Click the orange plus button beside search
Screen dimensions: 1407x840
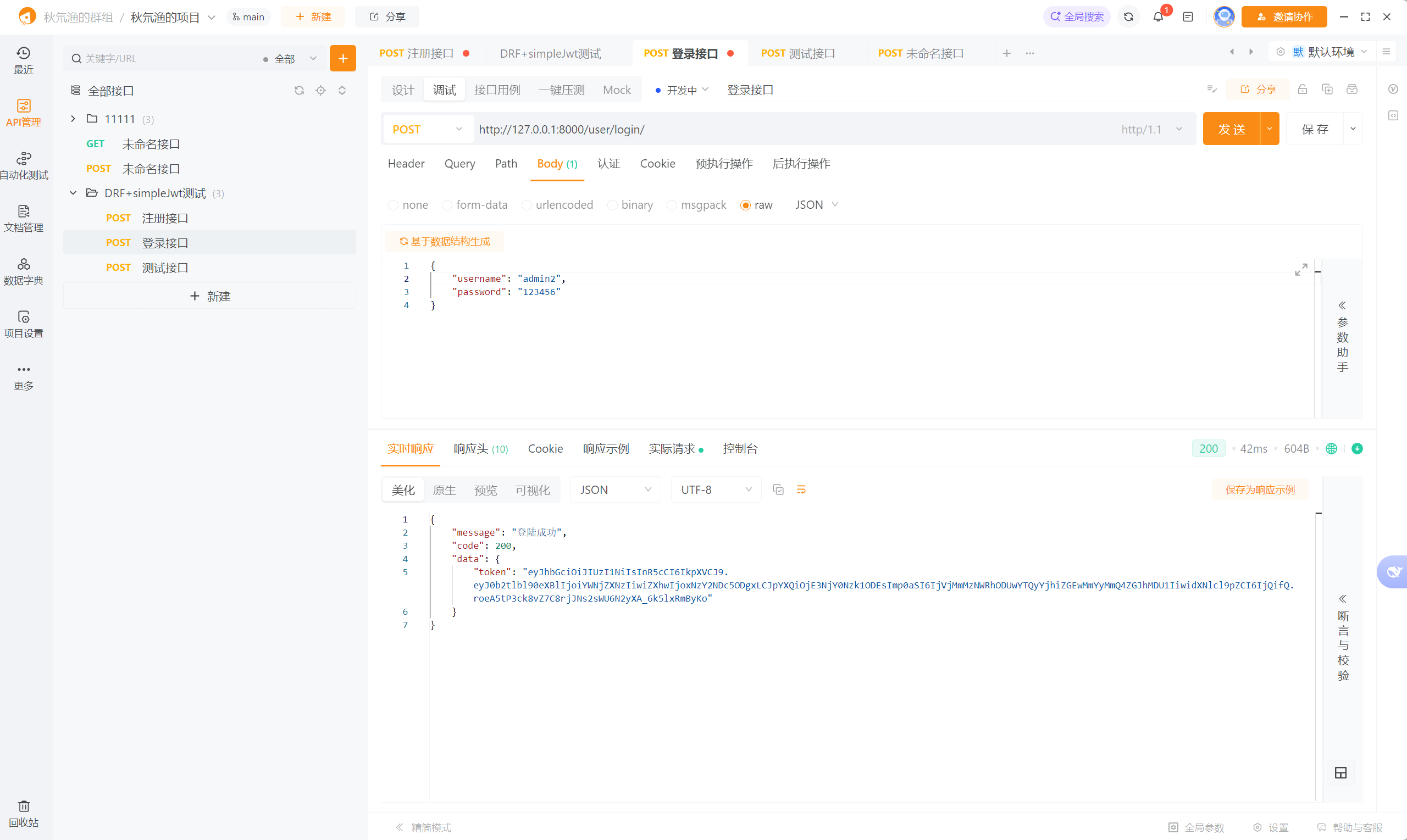pyautogui.click(x=342, y=58)
